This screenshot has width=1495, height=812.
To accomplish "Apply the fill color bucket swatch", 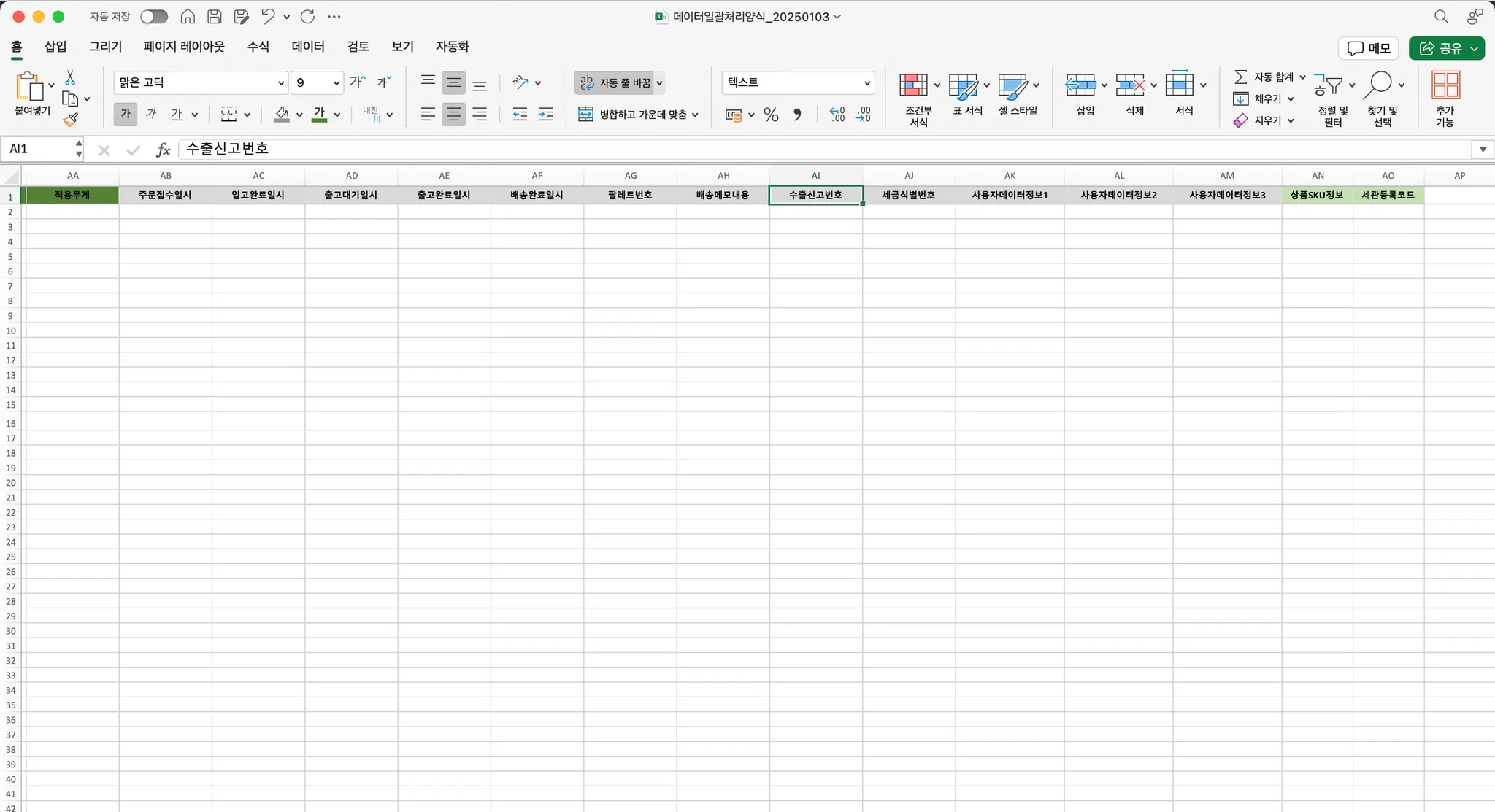I will pyautogui.click(x=282, y=115).
